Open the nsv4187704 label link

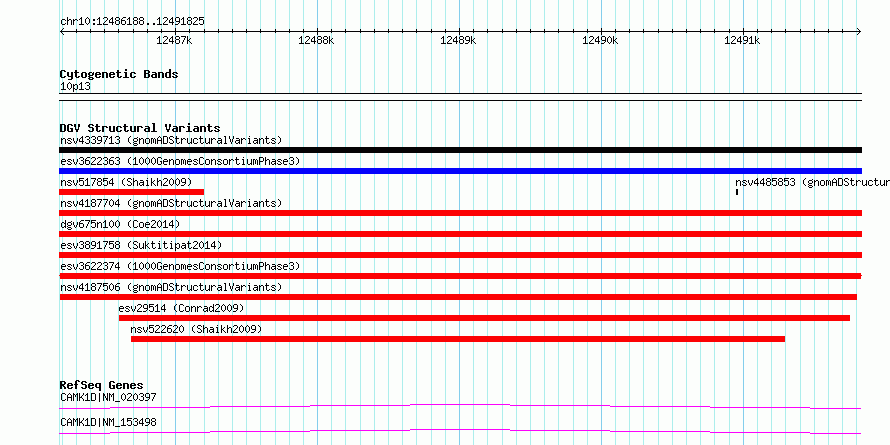(x=171, y=203)
